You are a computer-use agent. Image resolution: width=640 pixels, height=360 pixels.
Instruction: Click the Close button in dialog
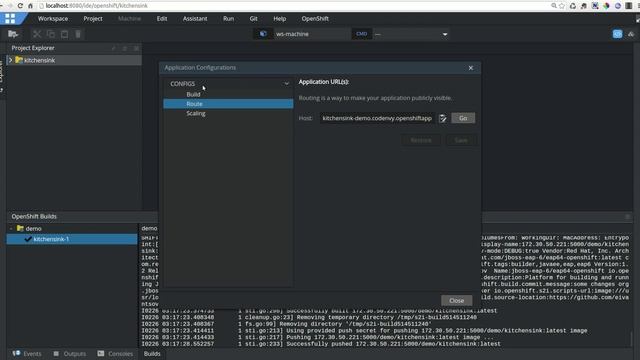coord(456,300)
